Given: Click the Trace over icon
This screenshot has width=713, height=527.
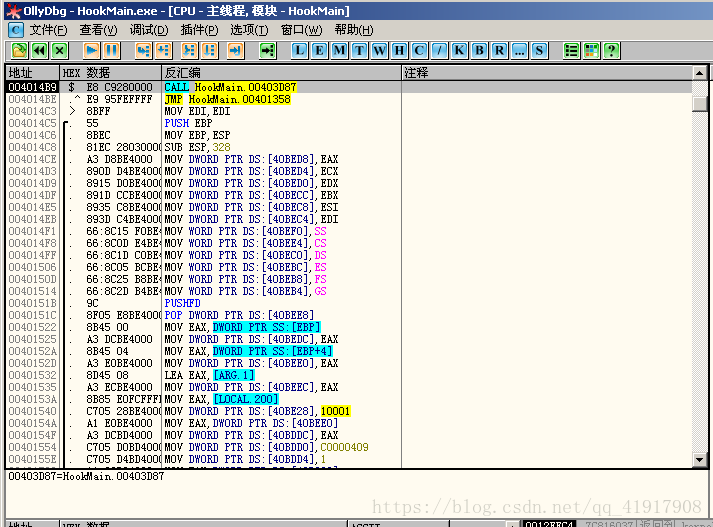Looking at the screenshot, I should (x=209, y=50).
